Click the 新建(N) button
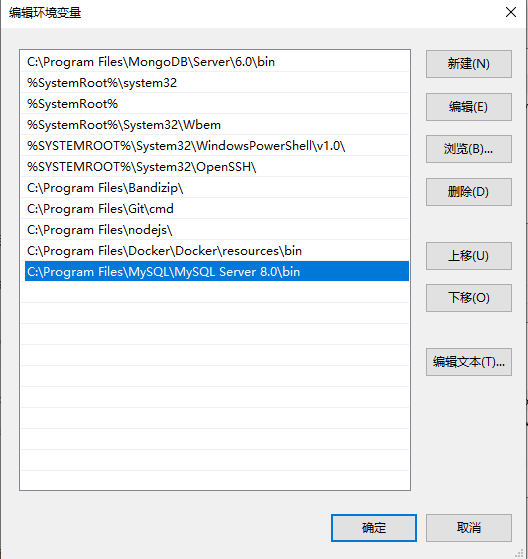This screenshot has width=528, height=559. [x=468, y=64]
